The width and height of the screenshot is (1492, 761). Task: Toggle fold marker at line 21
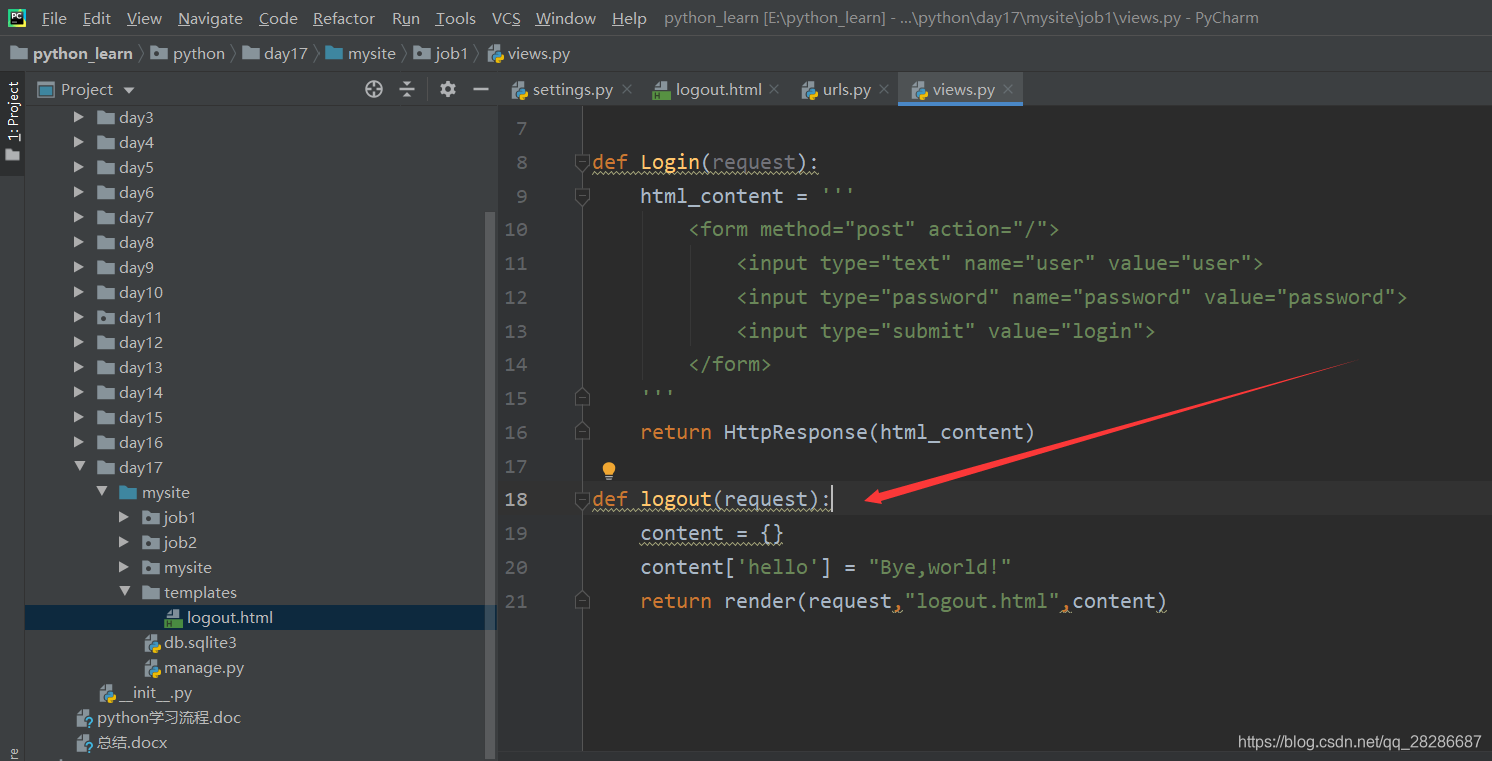[x=582, y=600]
